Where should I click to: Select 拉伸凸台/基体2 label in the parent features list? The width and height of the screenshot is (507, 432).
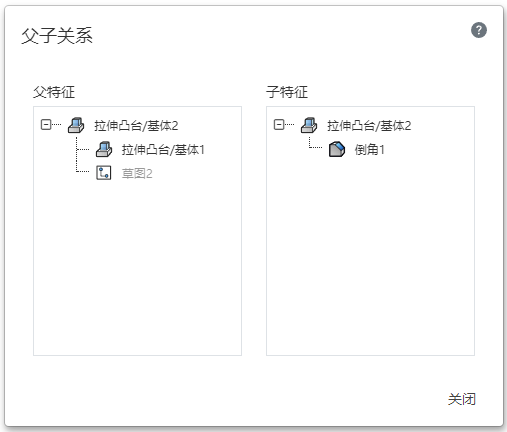click(136, 126)
